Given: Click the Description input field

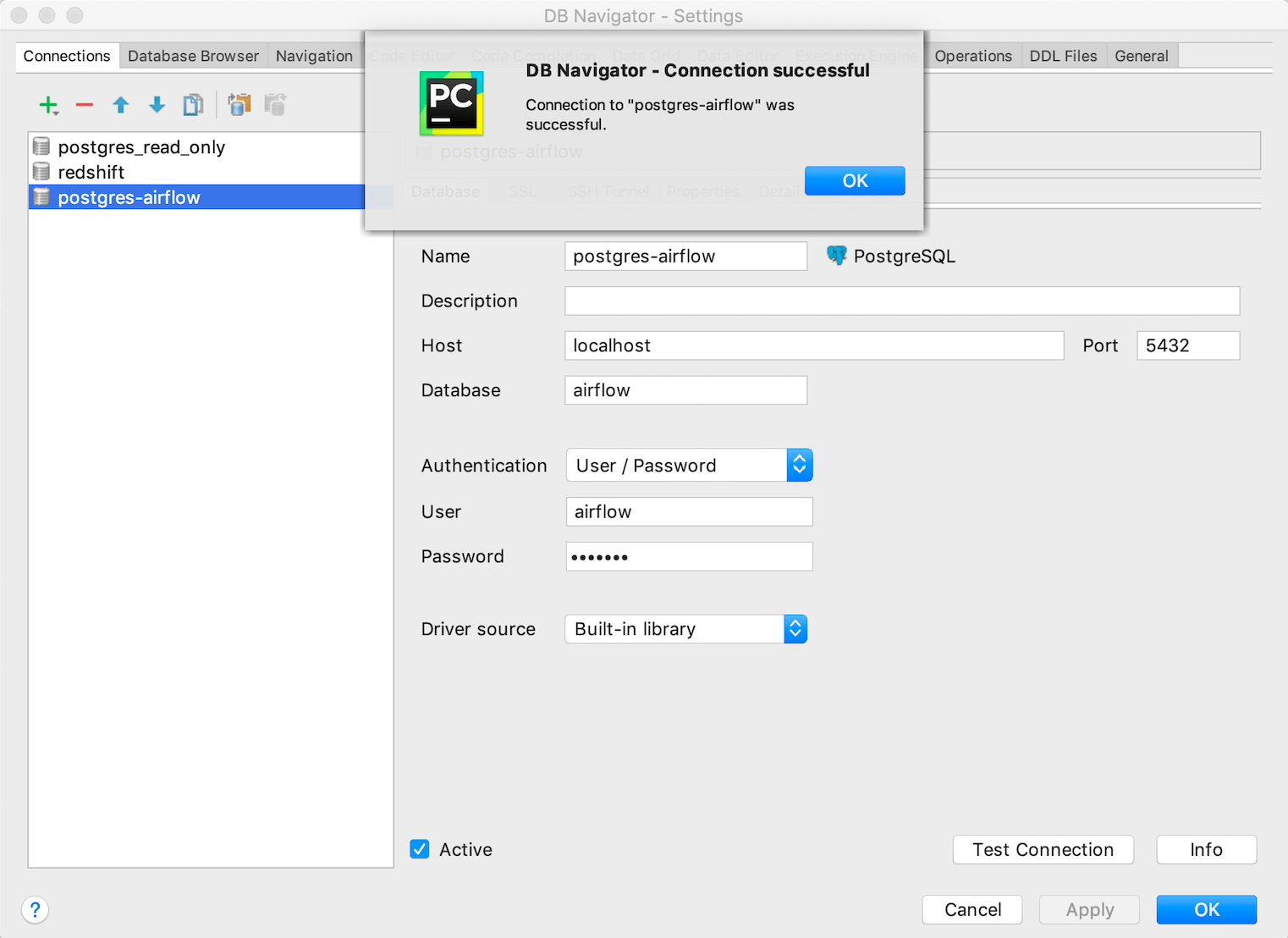Looking at the screenshot, I should (902, 301).
